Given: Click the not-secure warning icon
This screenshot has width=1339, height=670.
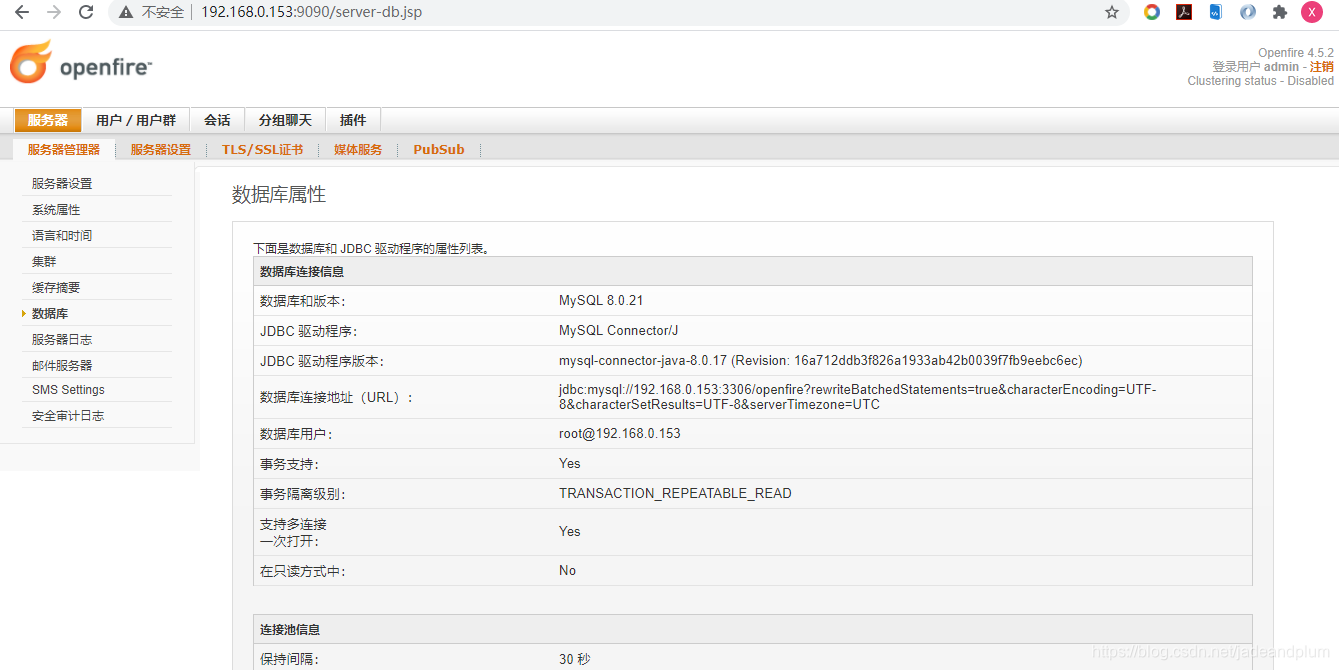Looking at the screenshot, I should click(x=125, y=12).
